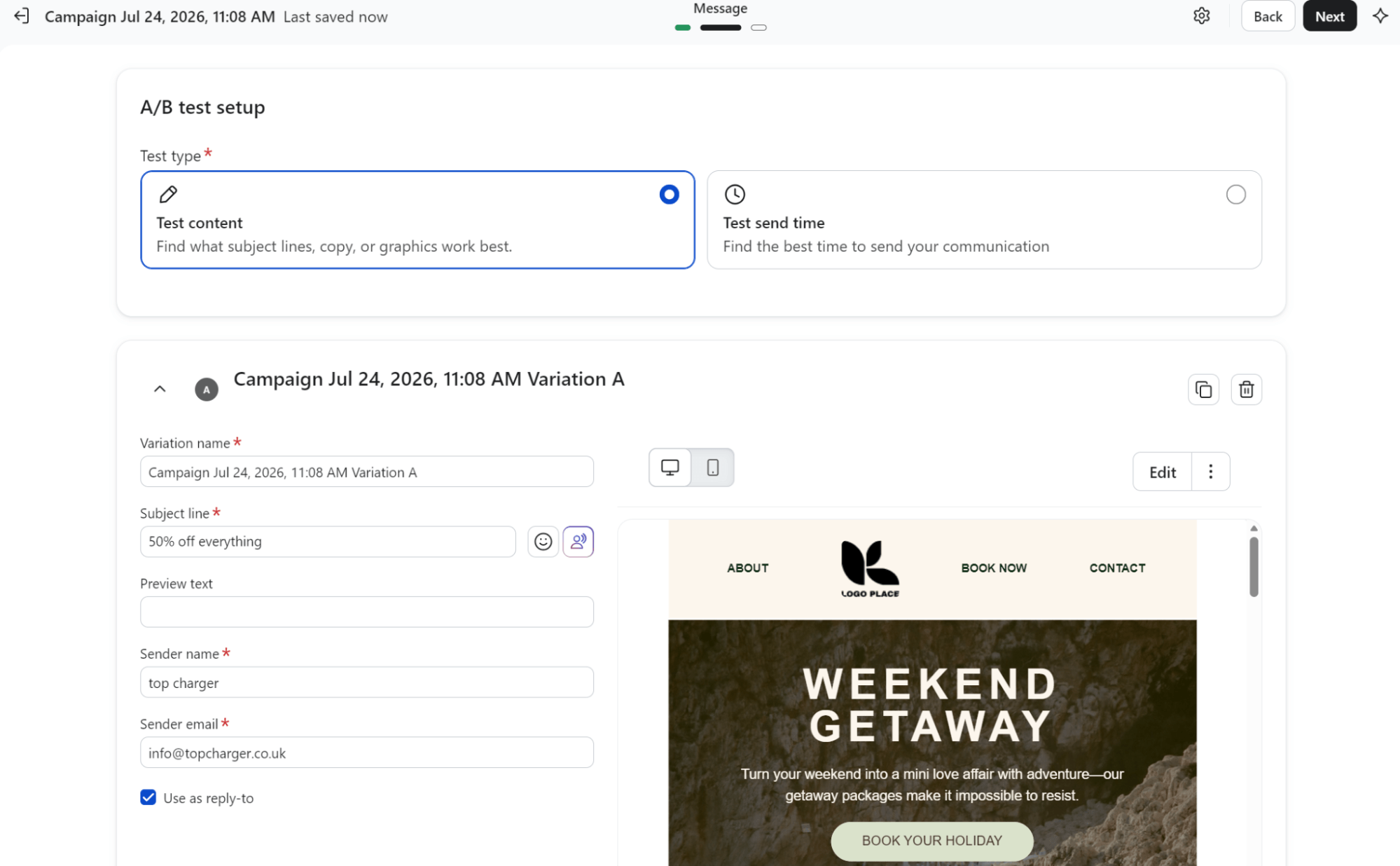Screen dimensions: 1400x866
Task: Click the Variation A letter badge
Action: (x=206, y=390)
